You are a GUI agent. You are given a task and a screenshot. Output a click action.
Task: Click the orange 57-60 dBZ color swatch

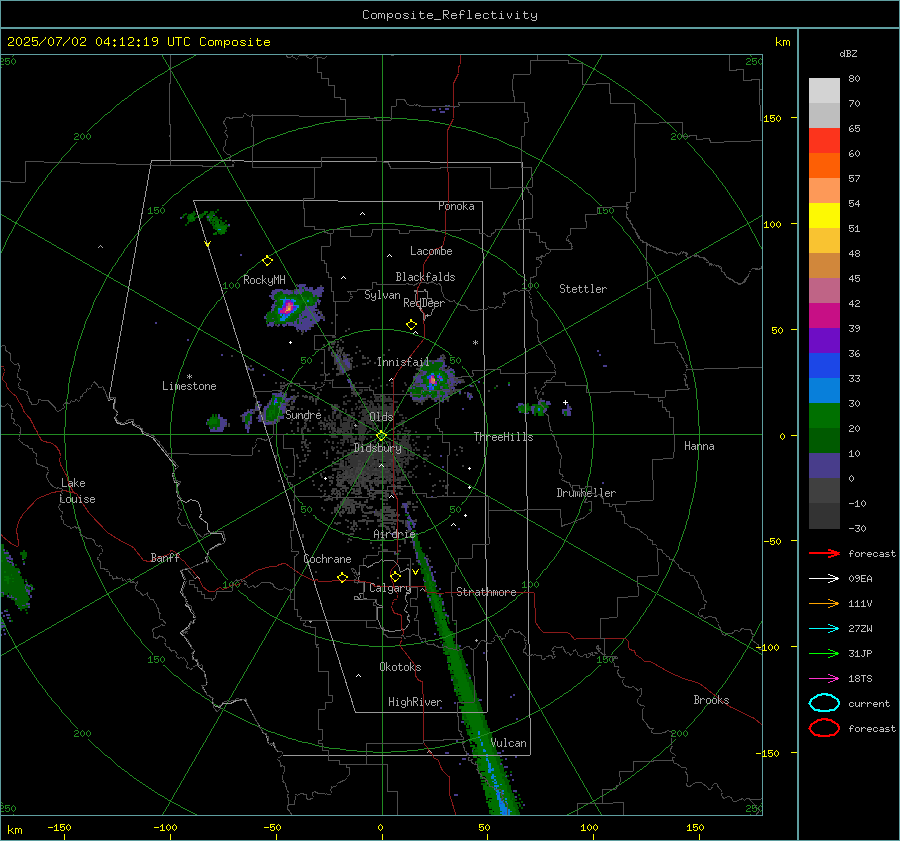pos(824,166)
